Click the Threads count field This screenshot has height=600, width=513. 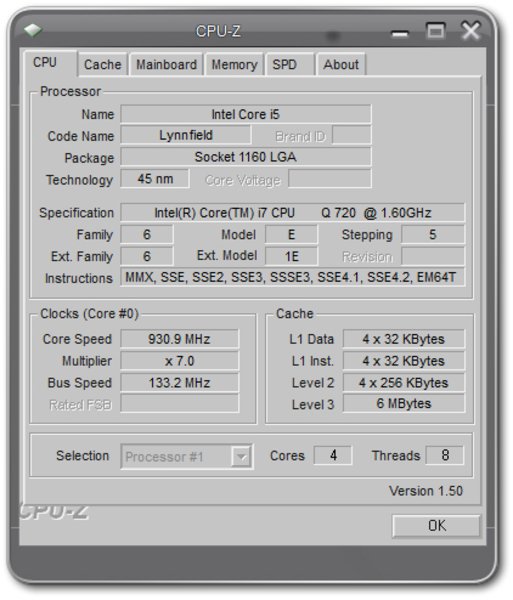tap(445, 455)
